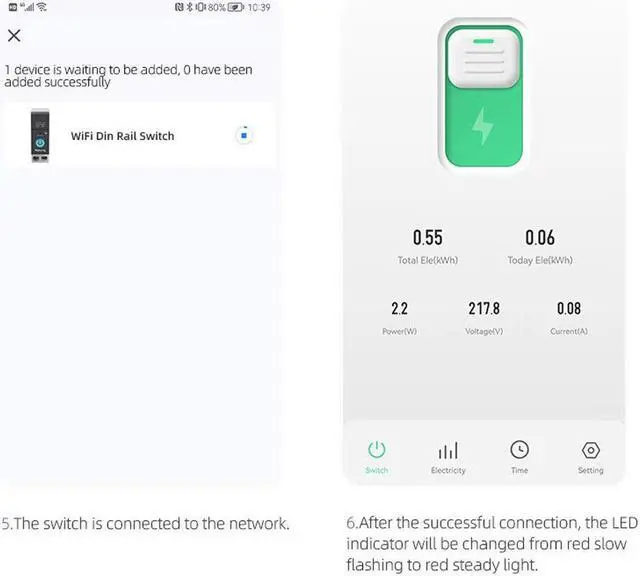Tap the Voltage 217.8 V value

pyautogui.click(x=483, y=309)
